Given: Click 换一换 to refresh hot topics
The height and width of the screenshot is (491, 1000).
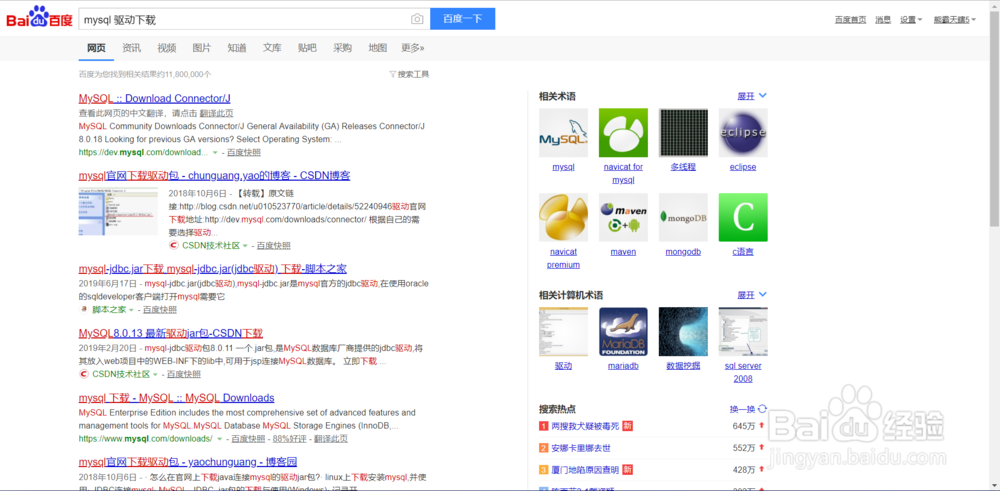Looking at the screenshot, I should point(742,409).
